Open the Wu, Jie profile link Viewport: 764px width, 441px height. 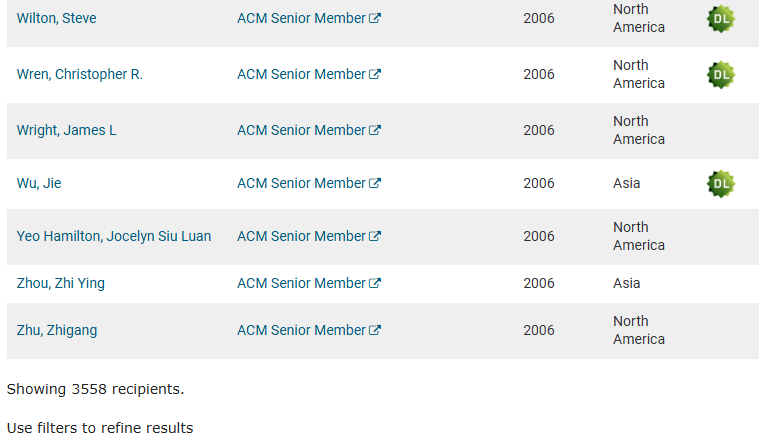point(39,183)
